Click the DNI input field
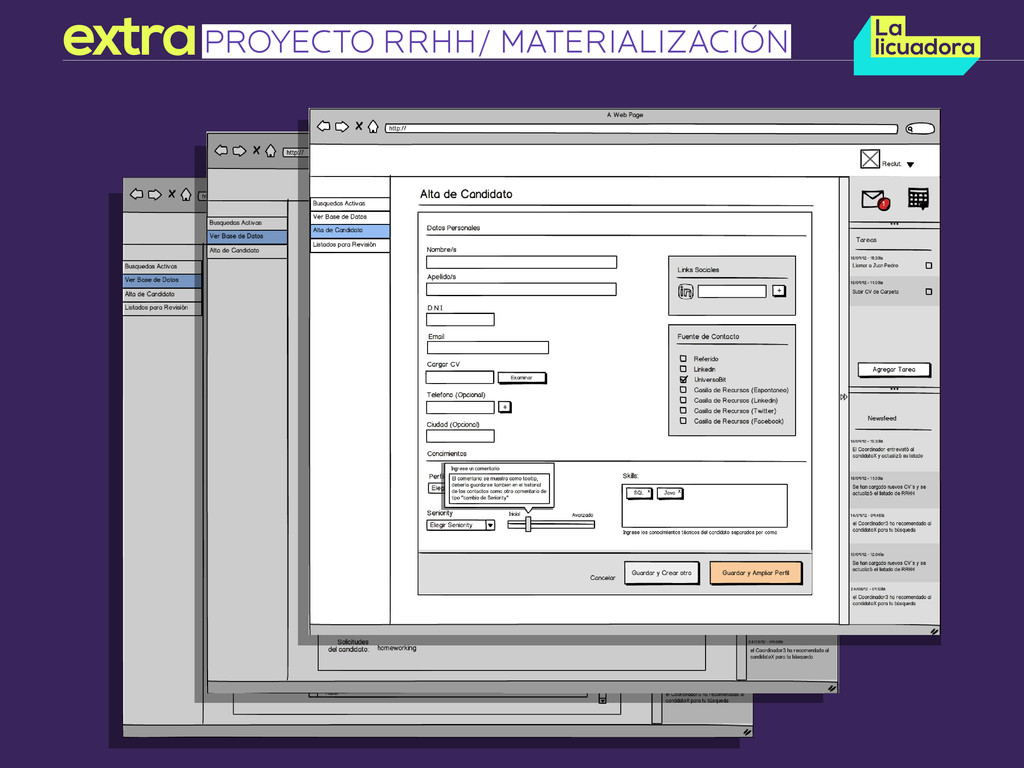1024x768 pixels. [x=460, y=319]
